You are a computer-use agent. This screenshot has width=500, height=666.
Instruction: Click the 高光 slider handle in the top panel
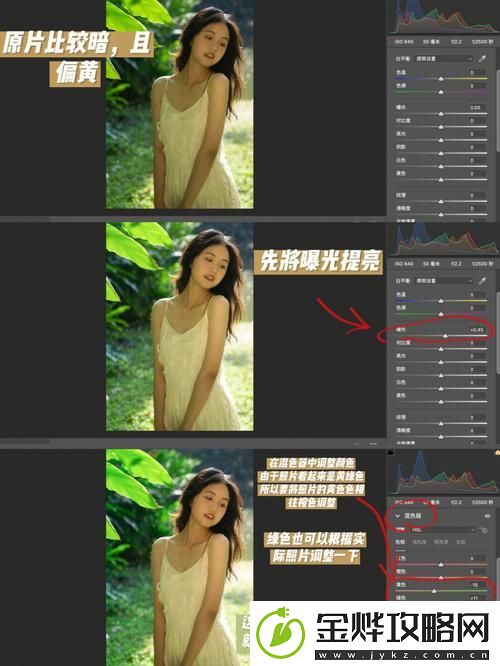click(441, 140)
